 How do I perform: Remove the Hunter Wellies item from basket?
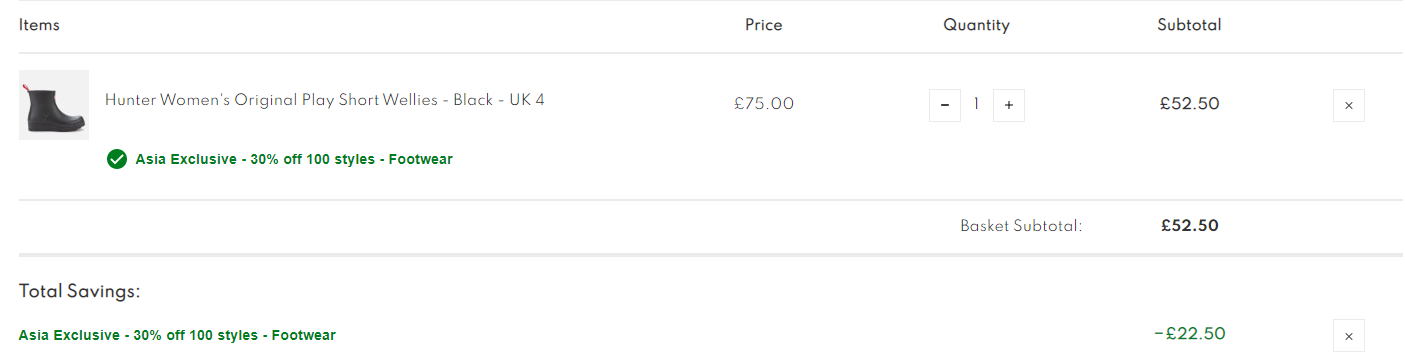click(1348, 105)
